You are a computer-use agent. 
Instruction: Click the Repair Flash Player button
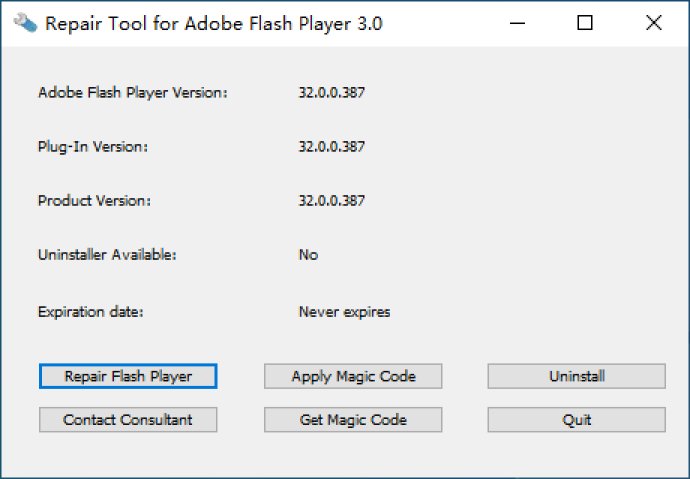click(128, 376)
